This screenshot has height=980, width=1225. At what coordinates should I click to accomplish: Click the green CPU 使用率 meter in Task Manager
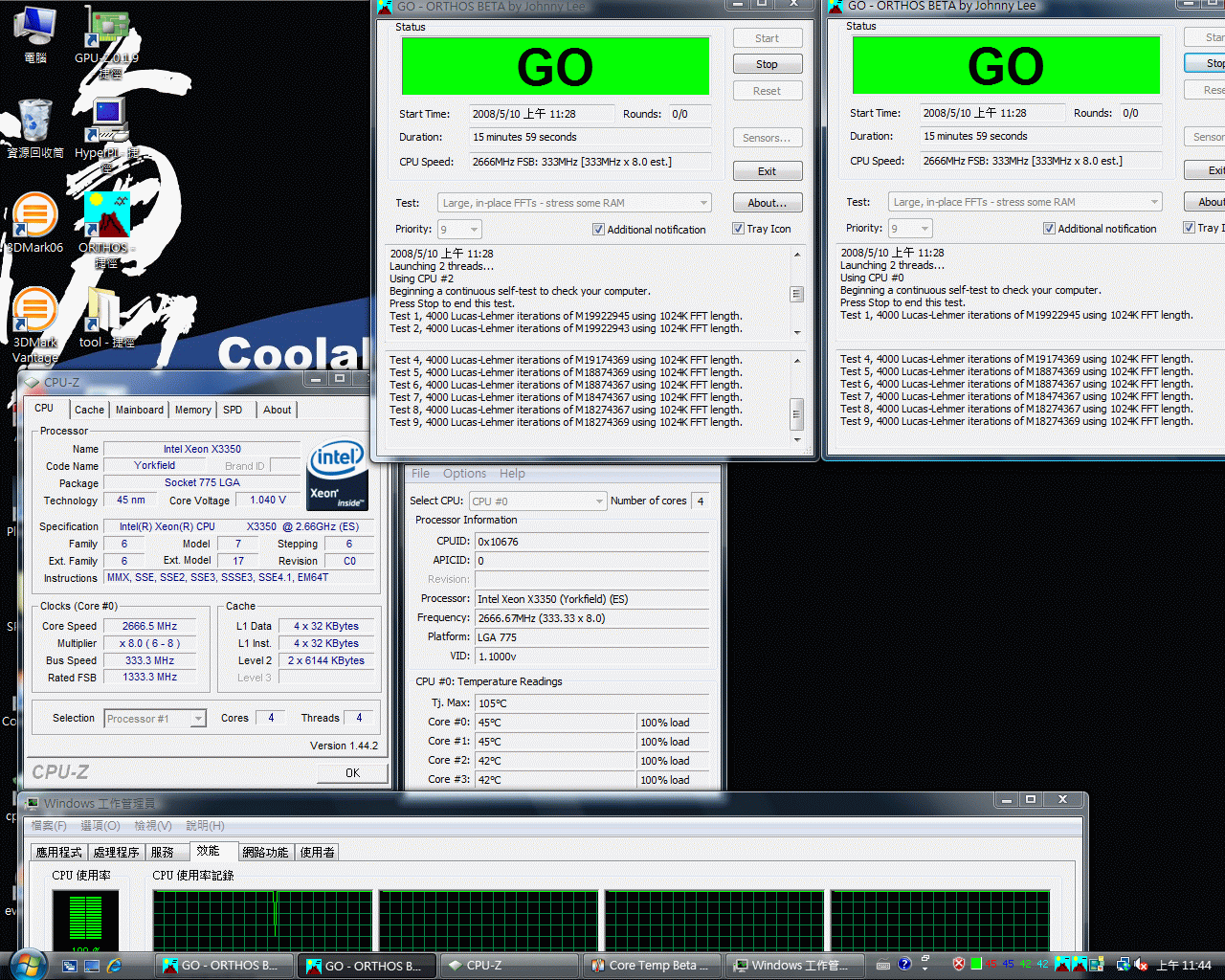point(85,920)
